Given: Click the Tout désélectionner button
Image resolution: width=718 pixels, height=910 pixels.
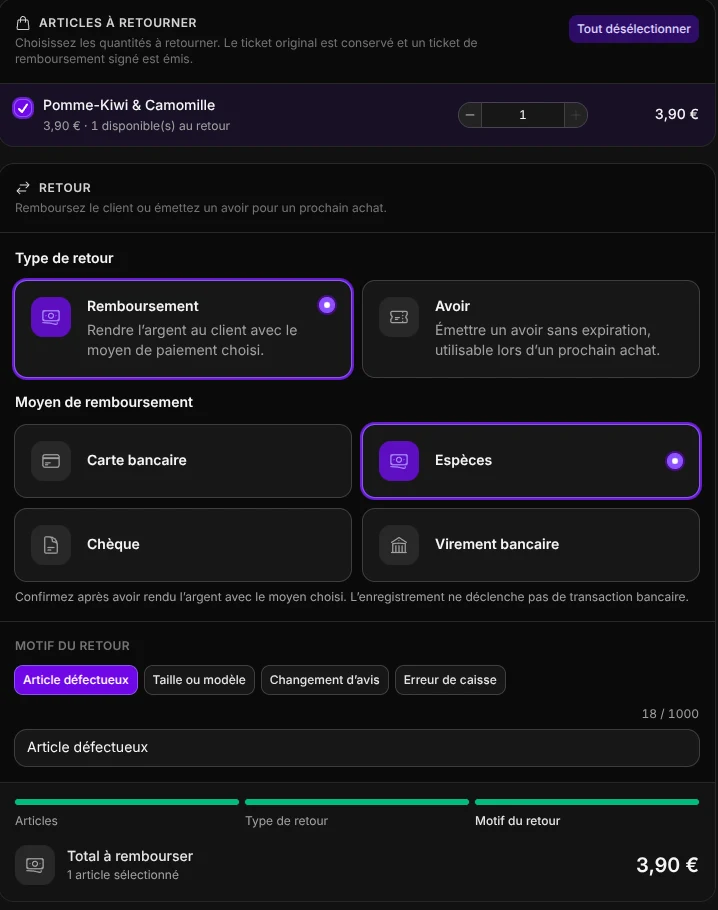Looking at the screenshot, I should point(633,29).
